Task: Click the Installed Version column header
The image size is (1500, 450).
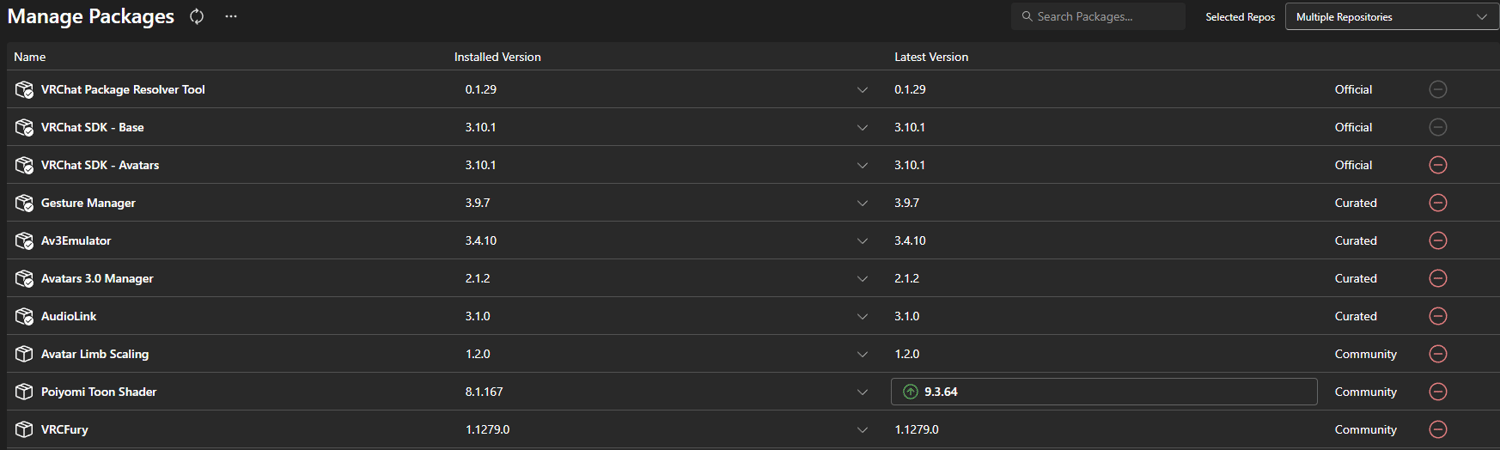Action: click(497, 57)
